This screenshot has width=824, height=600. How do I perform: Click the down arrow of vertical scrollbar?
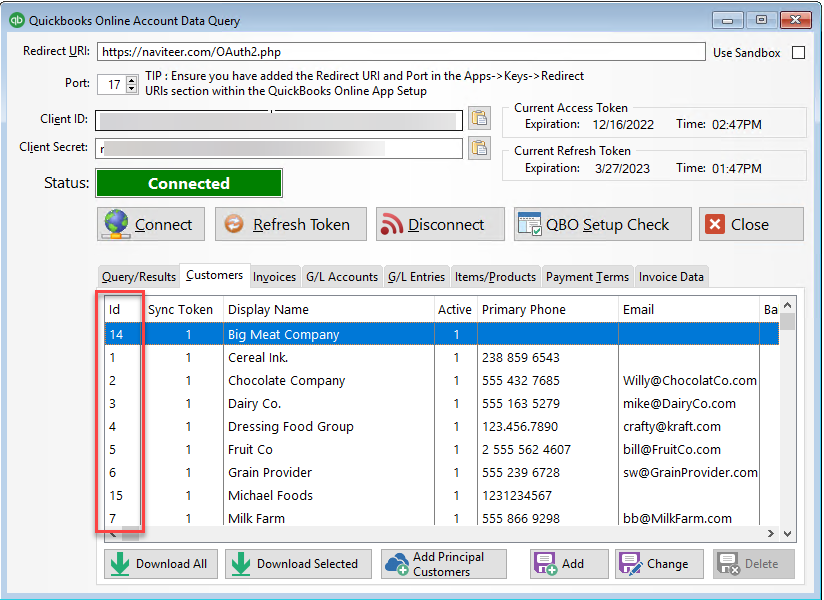coord(787,534)
